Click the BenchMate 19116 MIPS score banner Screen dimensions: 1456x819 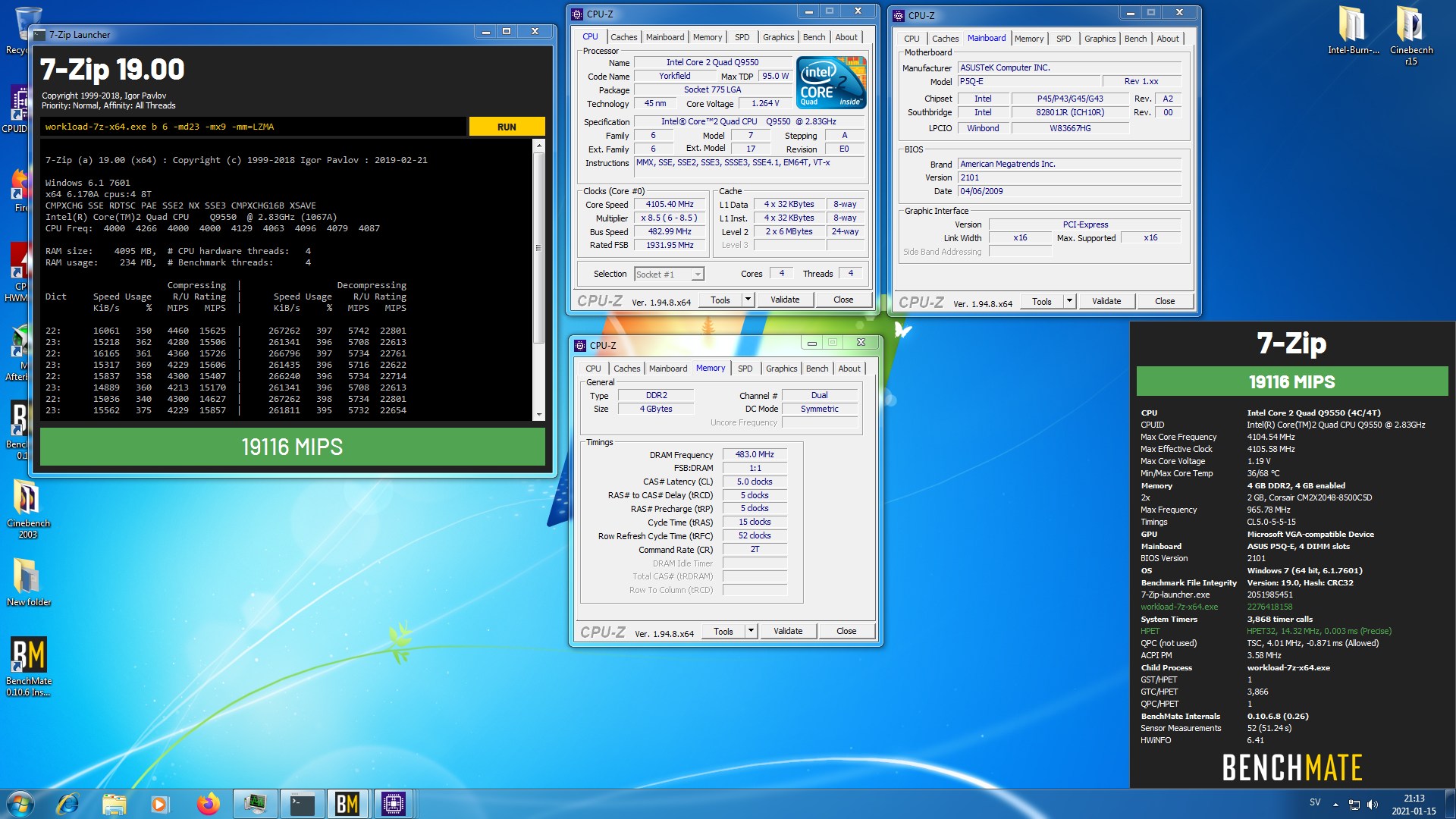click(1291, 381)
